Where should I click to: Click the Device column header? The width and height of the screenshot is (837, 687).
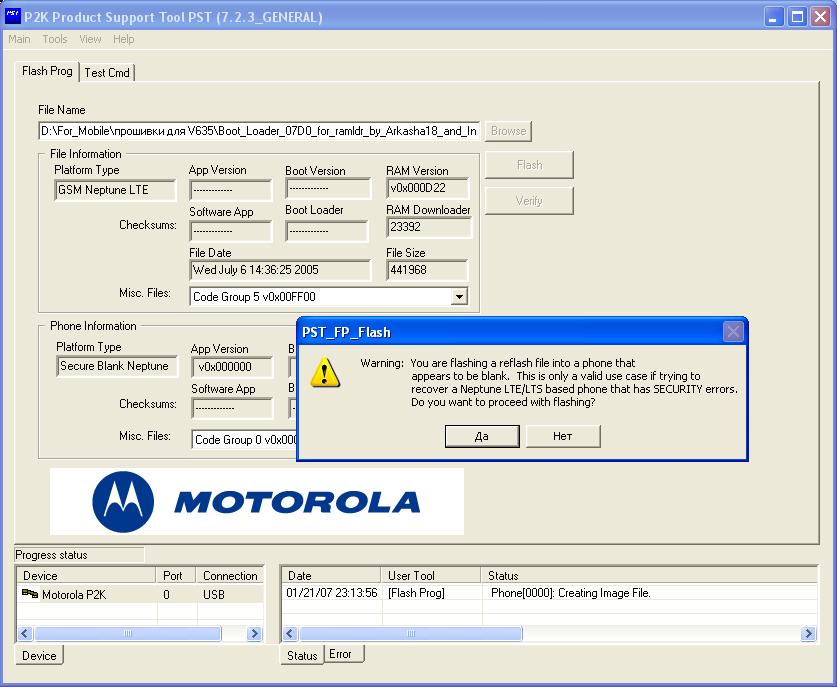86,575
